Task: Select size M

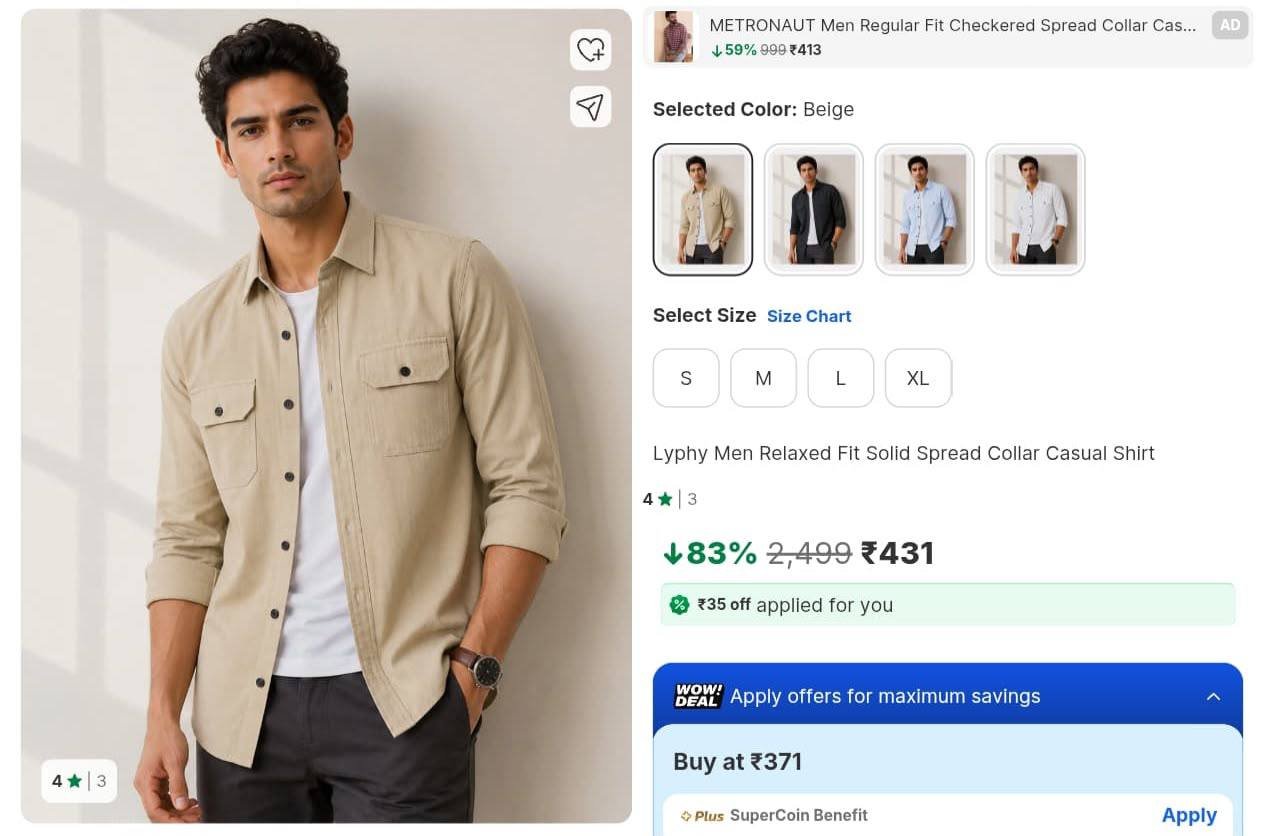Action: point(763,378)
